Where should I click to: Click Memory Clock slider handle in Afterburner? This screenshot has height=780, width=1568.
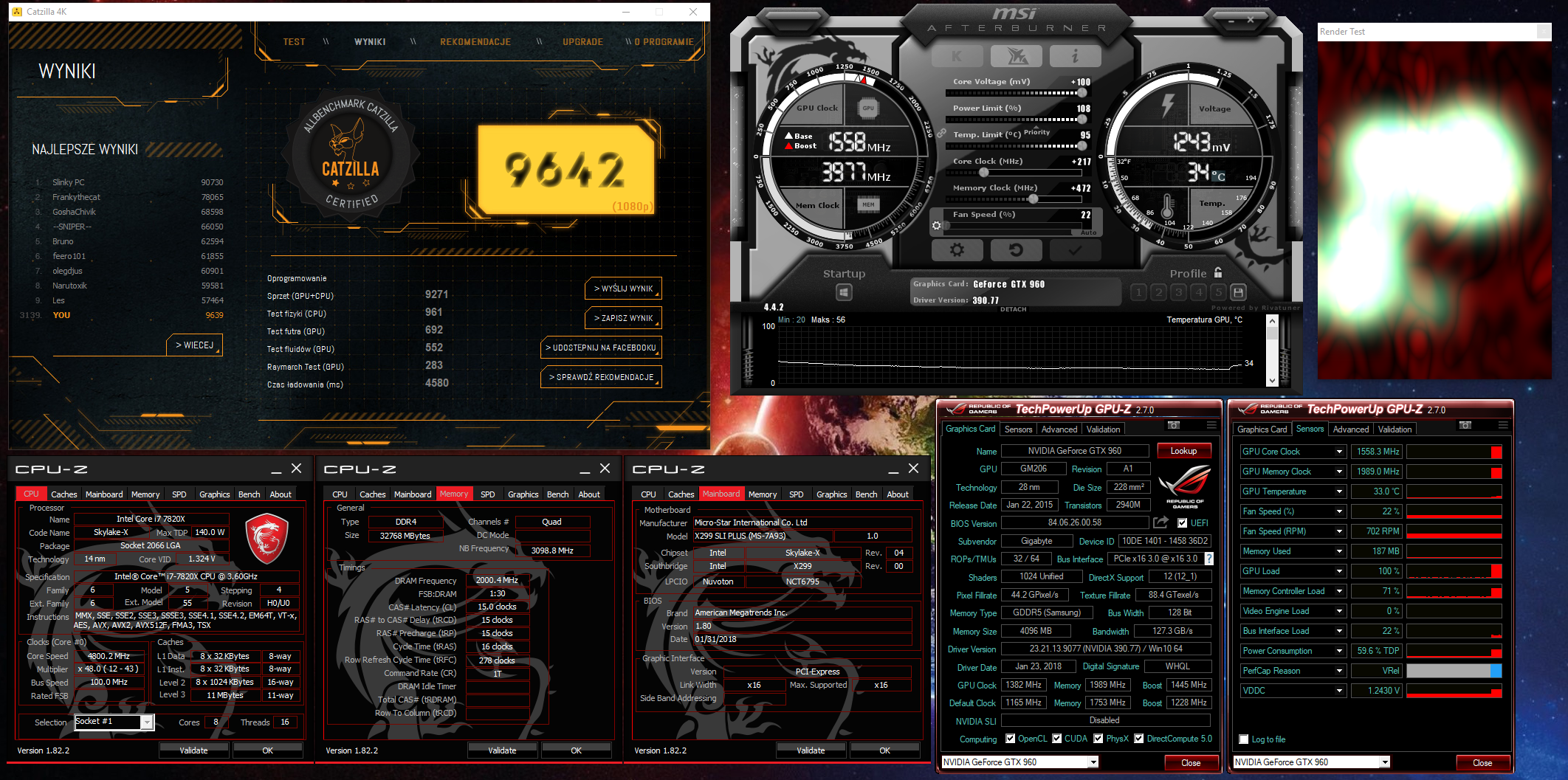pos(1034,199)
